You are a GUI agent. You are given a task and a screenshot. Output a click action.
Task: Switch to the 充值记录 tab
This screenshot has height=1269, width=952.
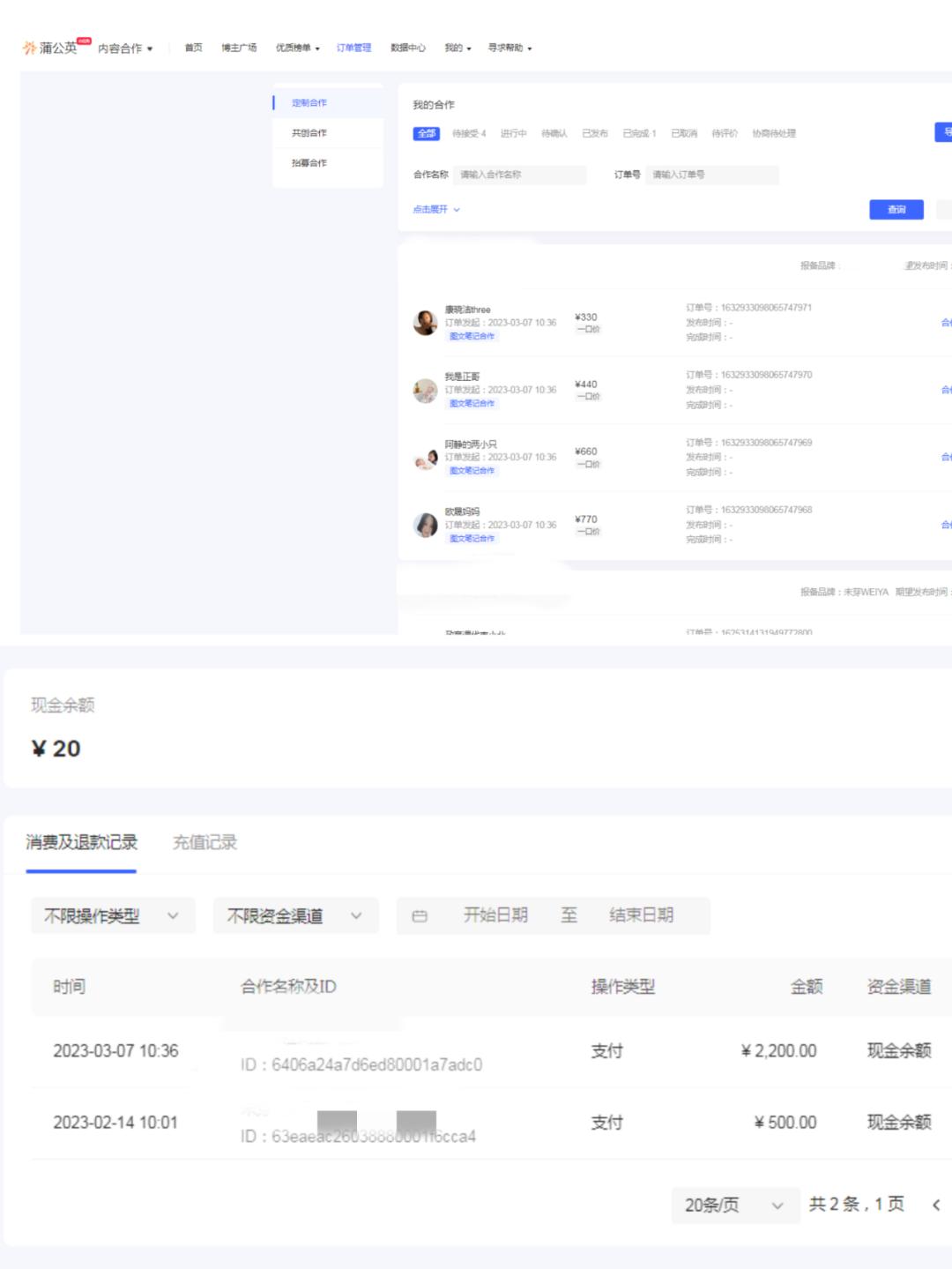pyautogui.click(x=205, y=842)
